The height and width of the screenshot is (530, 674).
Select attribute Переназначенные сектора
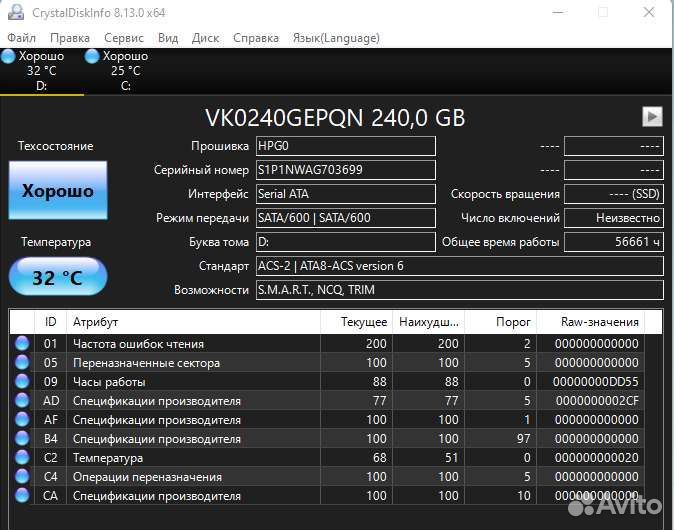pos(146,363)
